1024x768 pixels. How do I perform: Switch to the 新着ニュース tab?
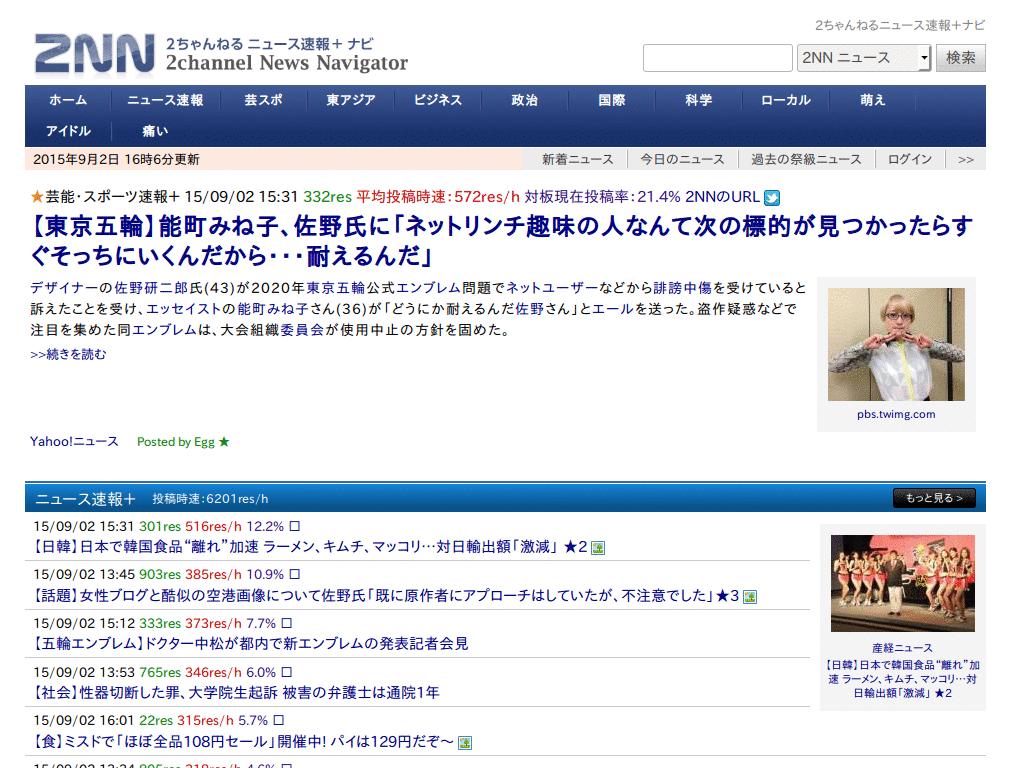point(577,159)
